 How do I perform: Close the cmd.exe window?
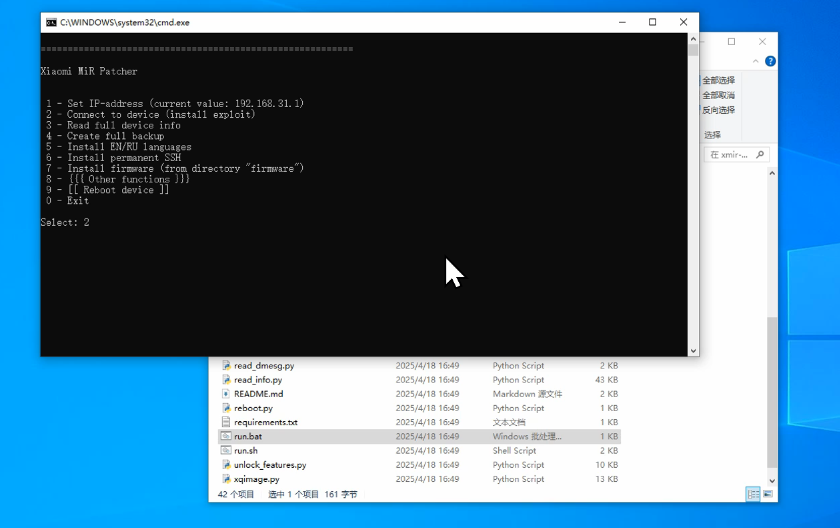pyautogui.click(x=684, y=22)
